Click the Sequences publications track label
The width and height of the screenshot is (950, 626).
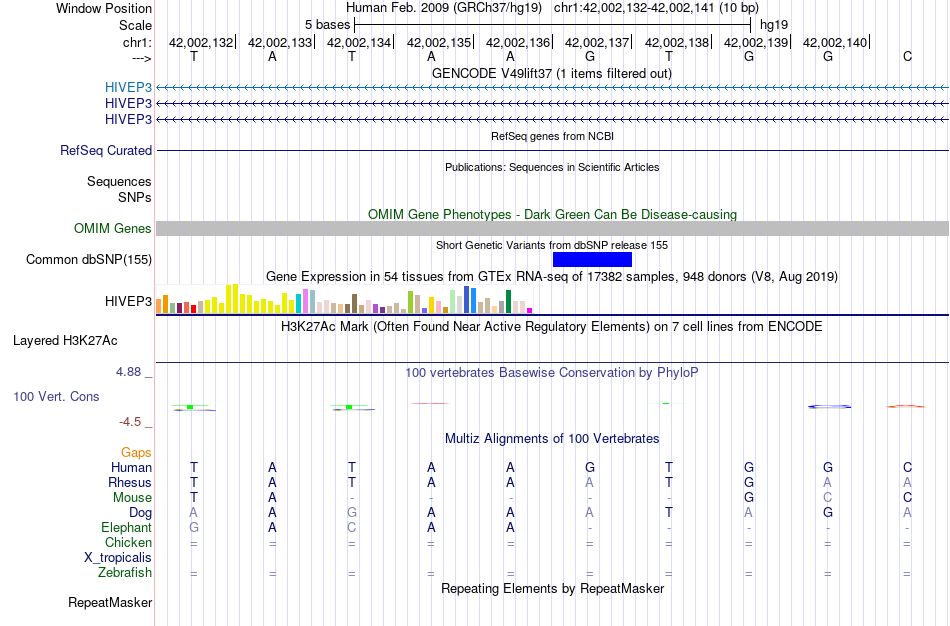coord(119,181)
